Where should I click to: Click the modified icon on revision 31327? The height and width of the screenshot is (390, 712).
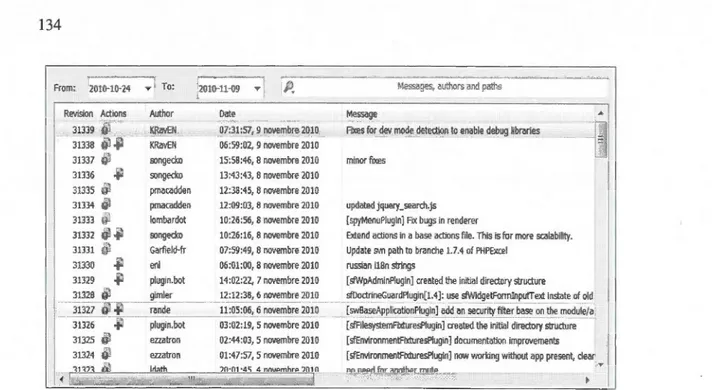click(x=106, y=309)
